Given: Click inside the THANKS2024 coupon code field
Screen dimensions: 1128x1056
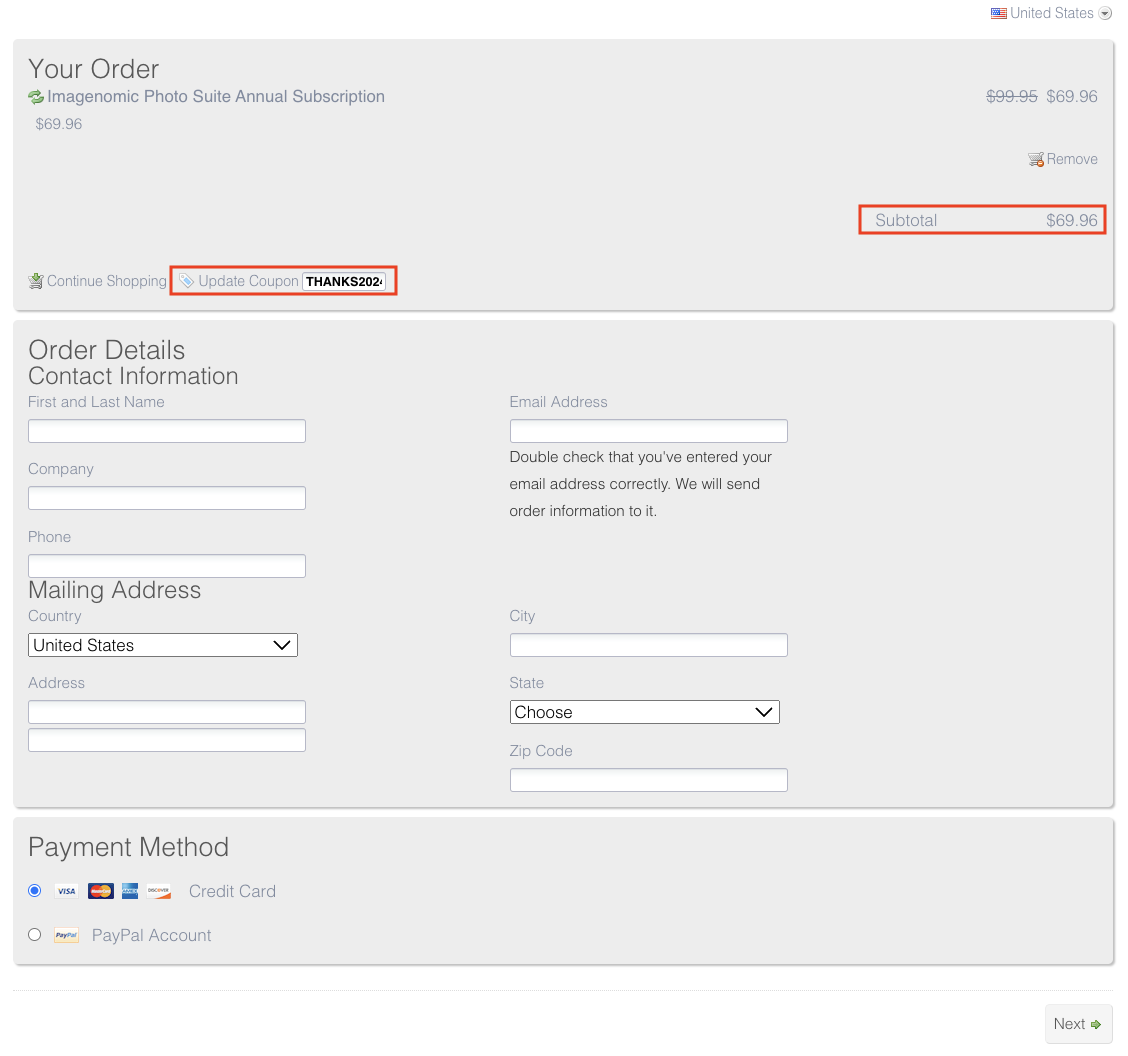Looking at the screenshot, I should [345, 281].
